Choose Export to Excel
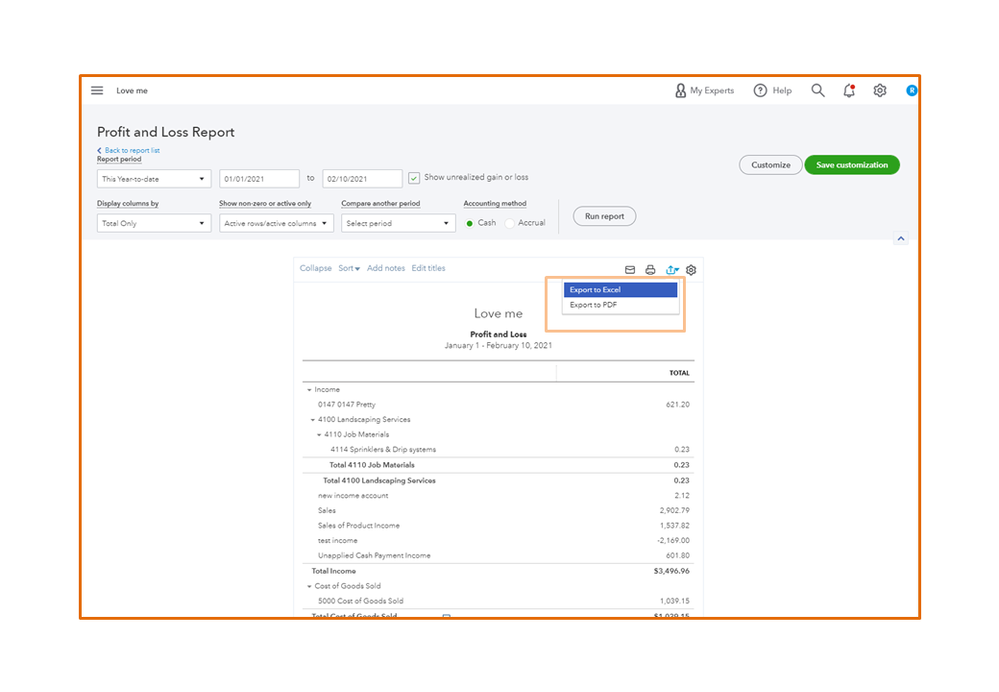The height and width of the screenshot is (692, 999). tap(620, 290)
